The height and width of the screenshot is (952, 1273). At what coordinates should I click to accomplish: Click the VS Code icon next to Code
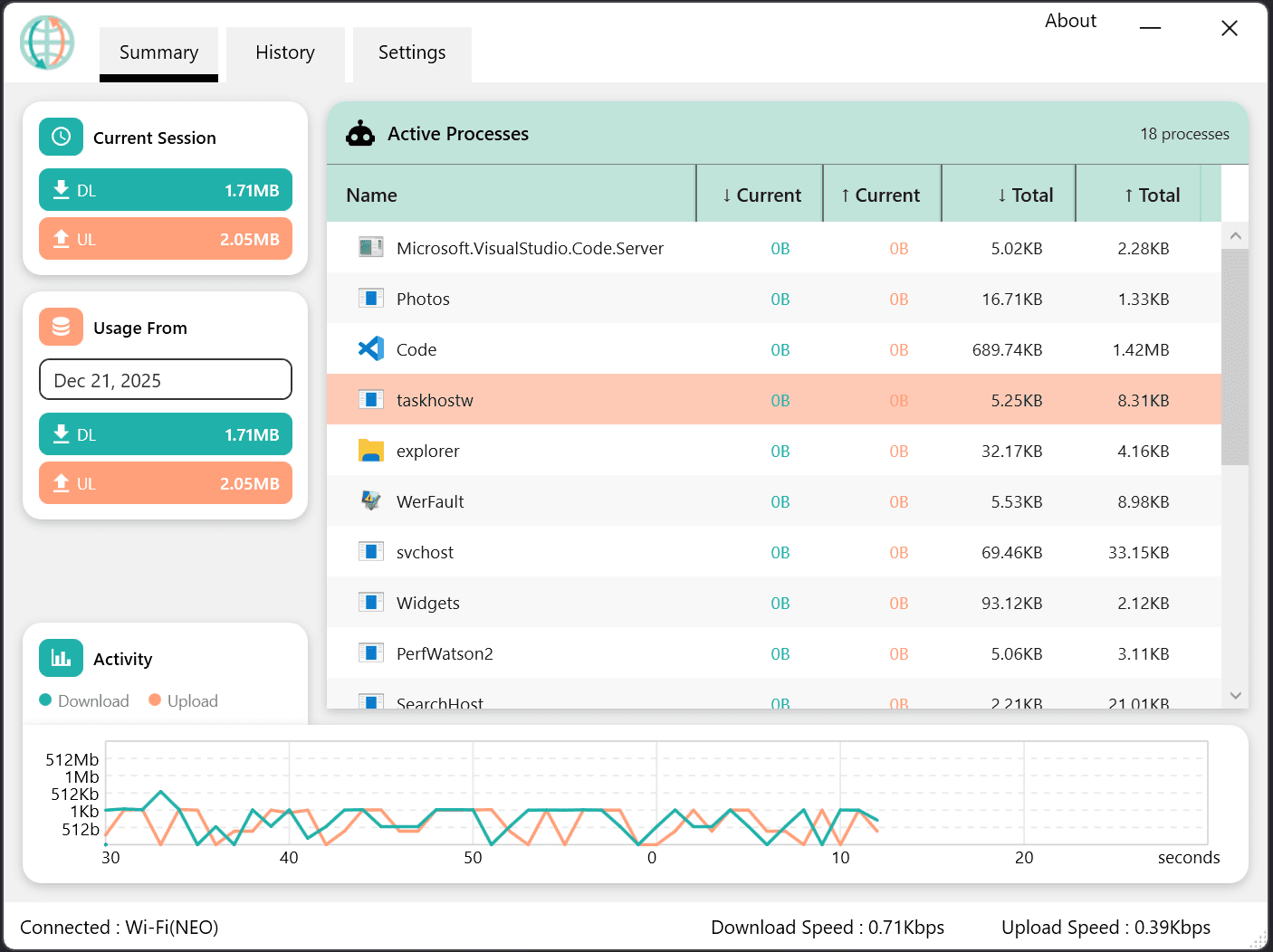pyautogui.click(x=370, y=348)
